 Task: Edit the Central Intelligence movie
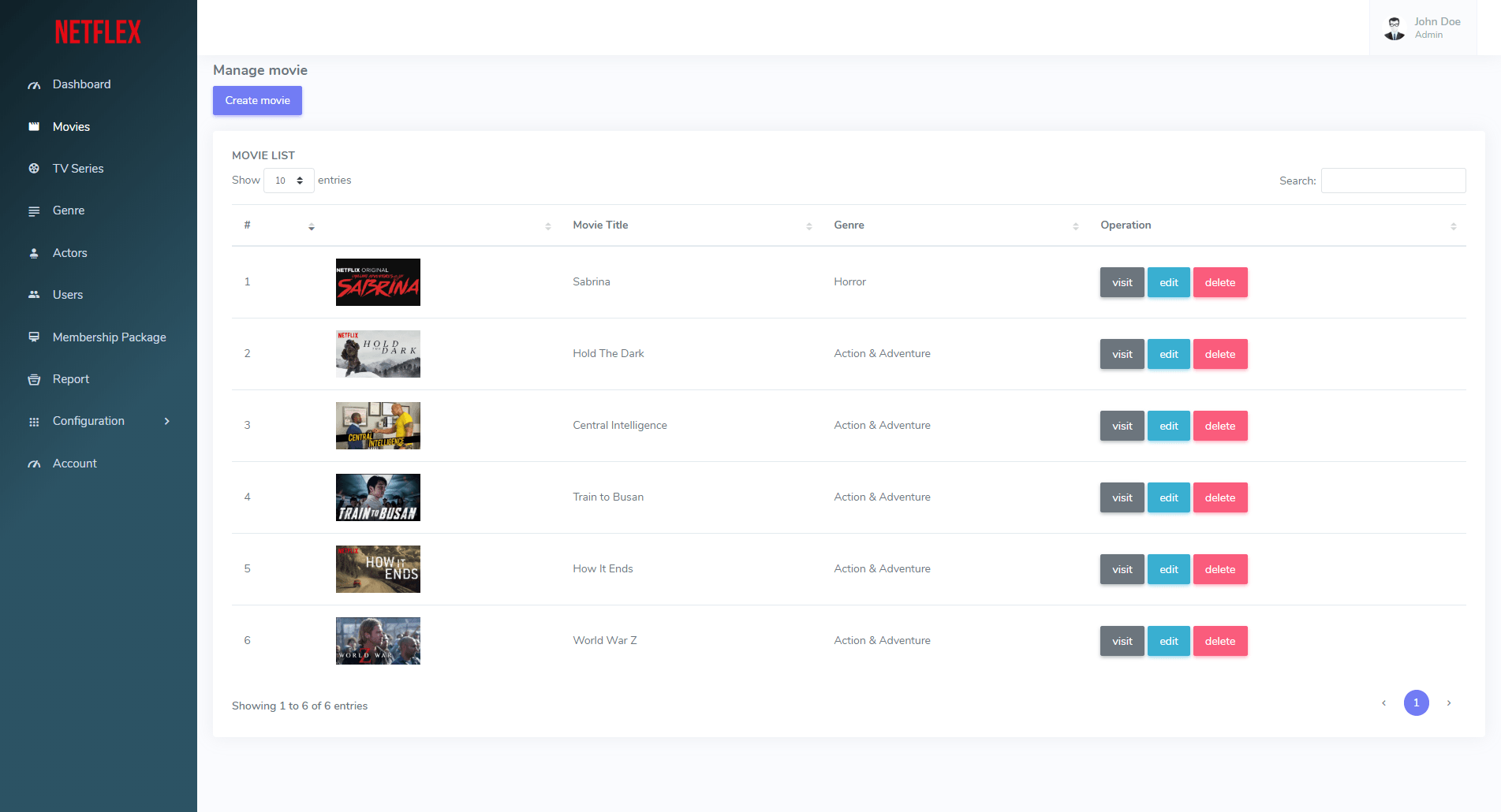pyautogui.click(x=1168, y=426)
